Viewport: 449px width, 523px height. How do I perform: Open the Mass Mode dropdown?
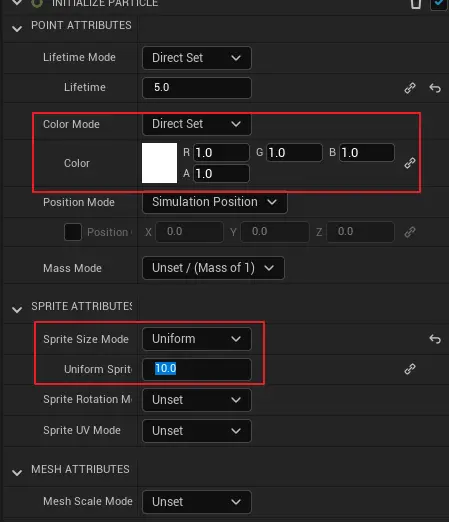point(213,268)
